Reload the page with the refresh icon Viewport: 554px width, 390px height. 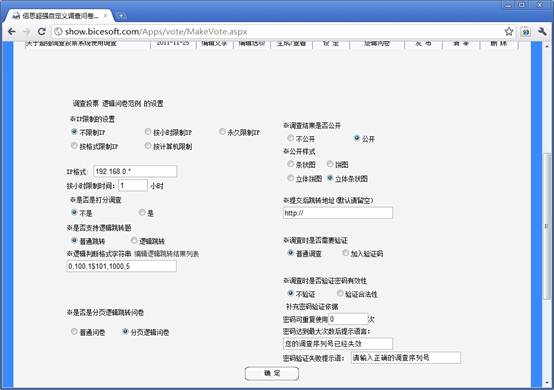pyautogui.click(x=42, y=32)
